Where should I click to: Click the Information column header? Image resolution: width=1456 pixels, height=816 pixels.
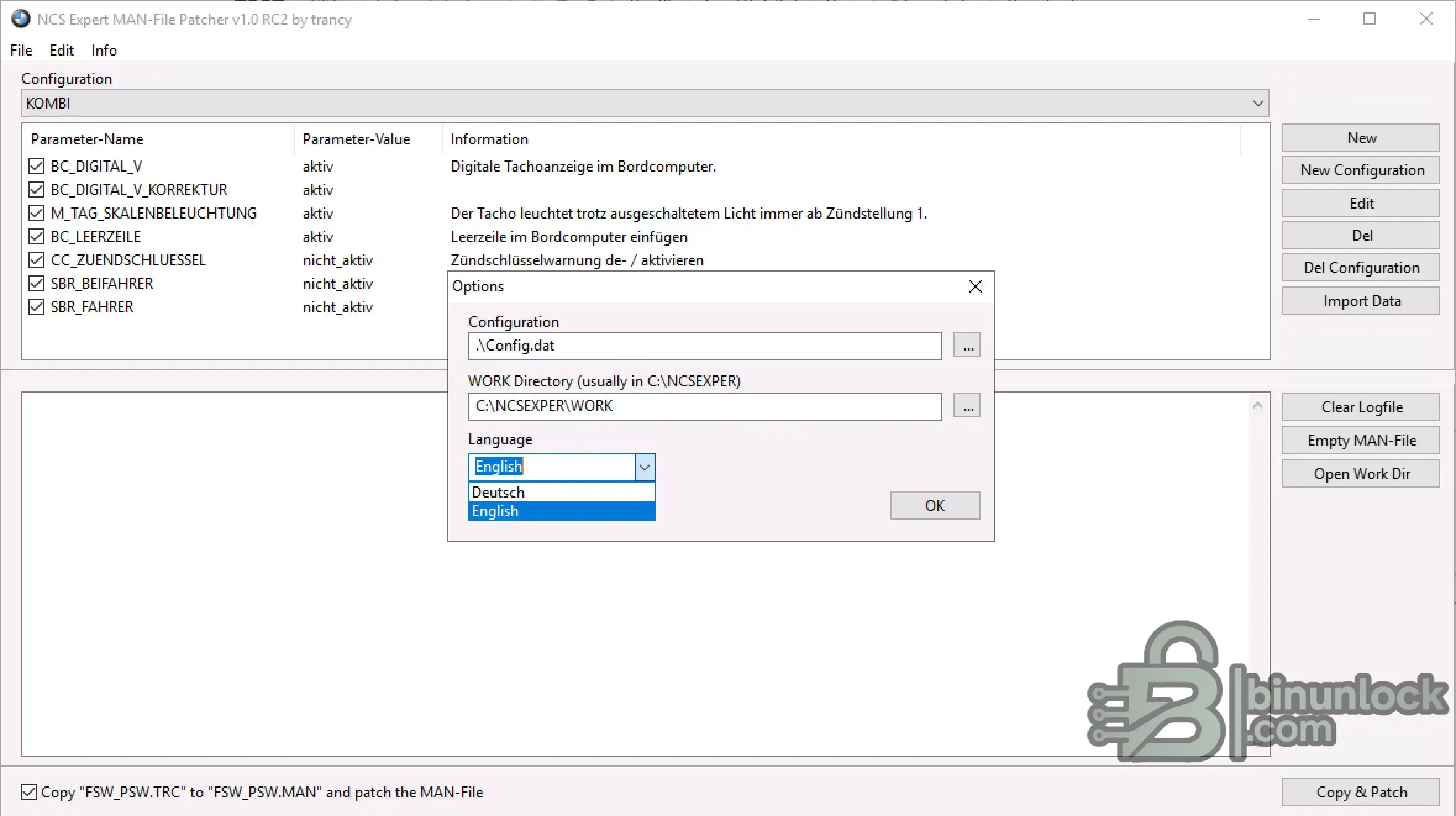coord(842,139)
